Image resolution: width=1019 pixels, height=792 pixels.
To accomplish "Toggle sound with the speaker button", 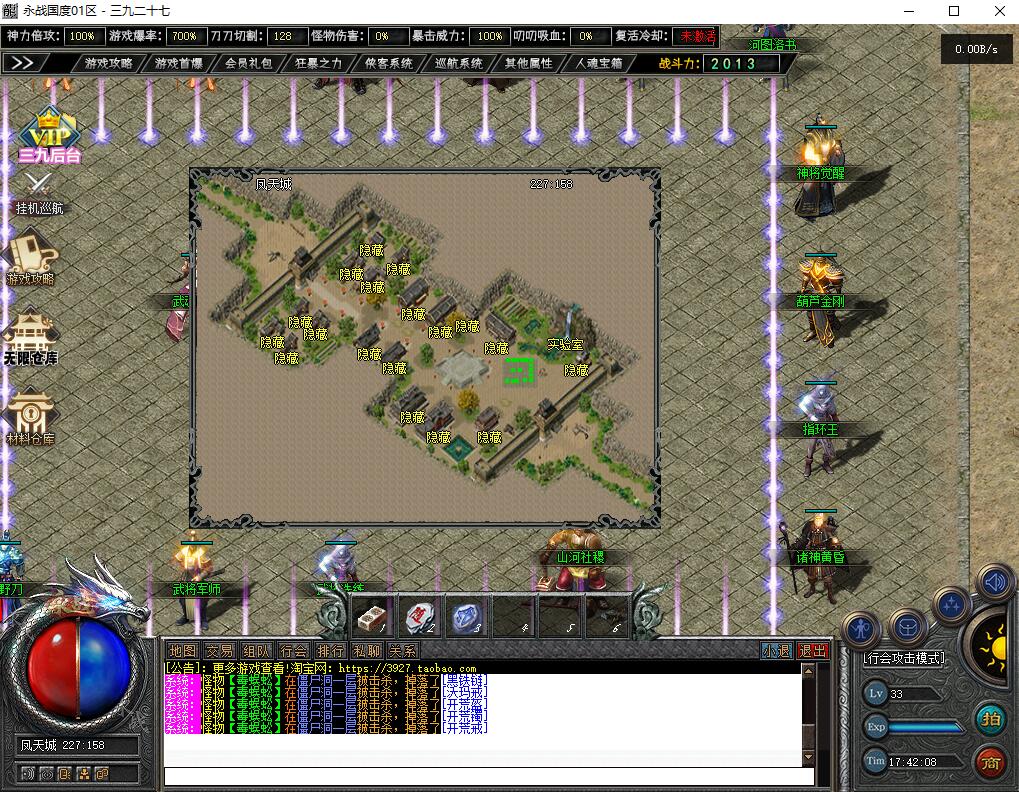I will tap(994, 582).
